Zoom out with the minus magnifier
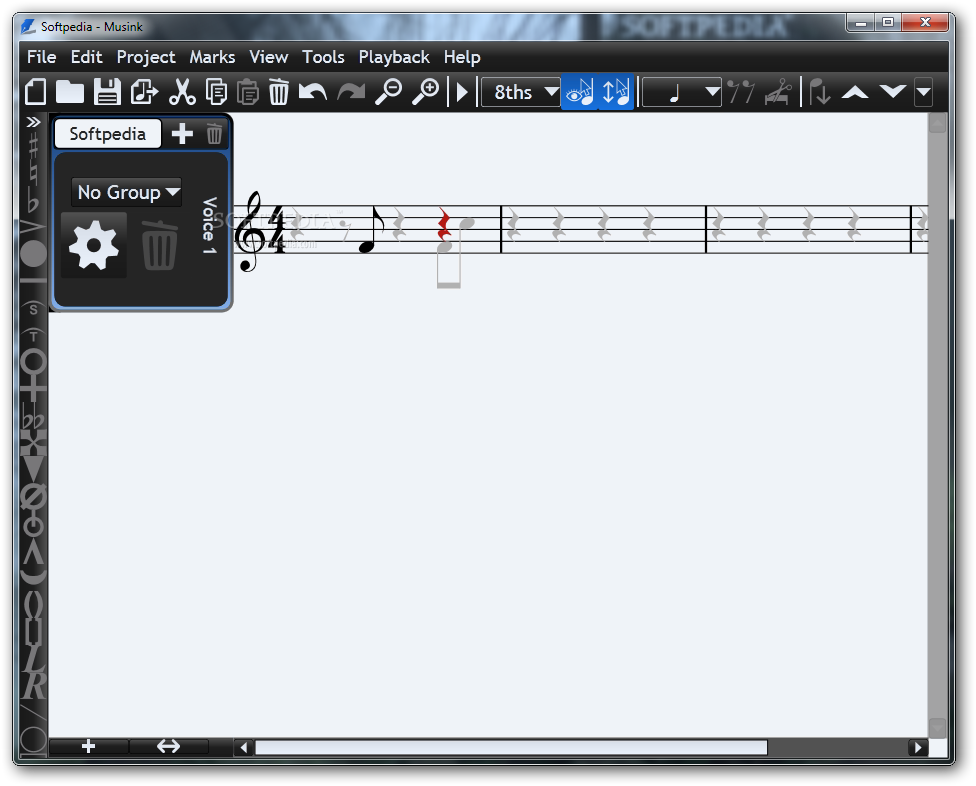This screenshot has width=976, height=786. [388, 92]
